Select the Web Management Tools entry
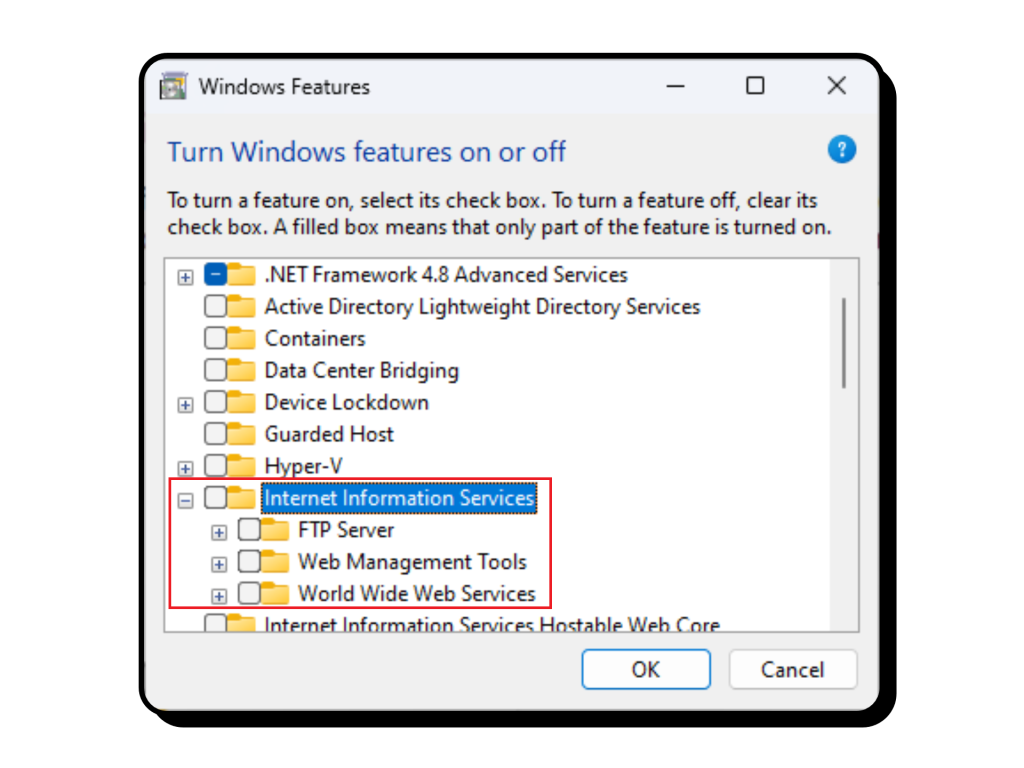The image size is (1024, 768). point(412,562)
